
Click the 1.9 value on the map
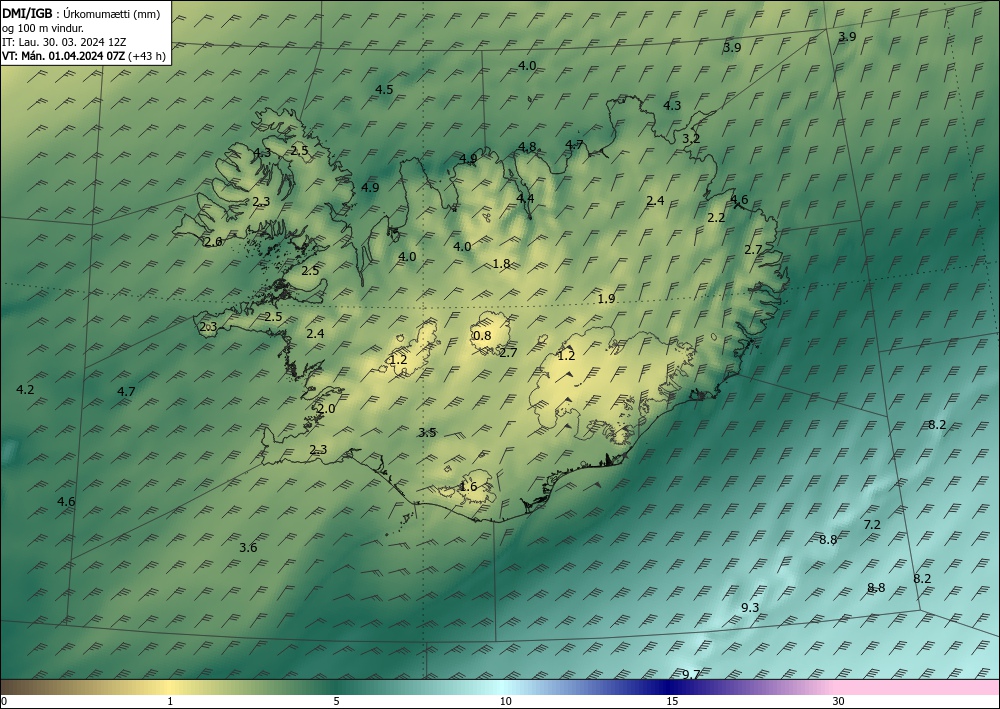coord(607,298)
